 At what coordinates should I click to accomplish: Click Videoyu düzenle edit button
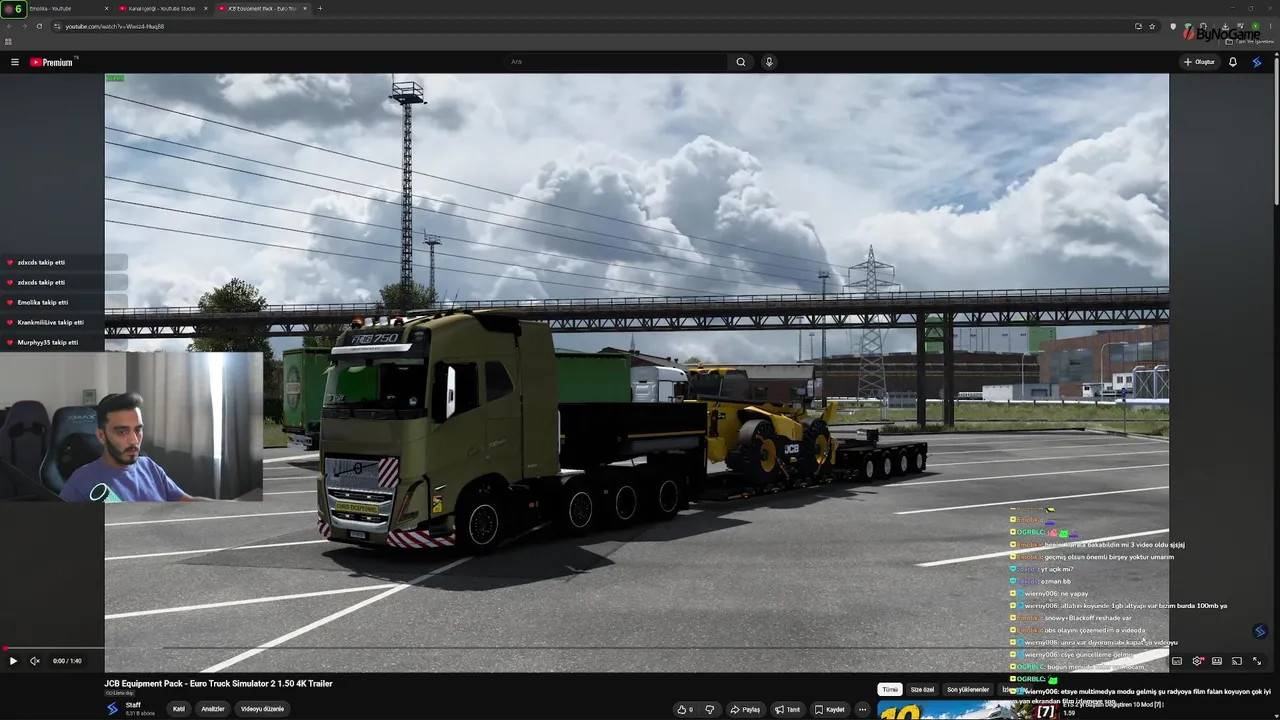pyautogui.click(x=262, y=709)
